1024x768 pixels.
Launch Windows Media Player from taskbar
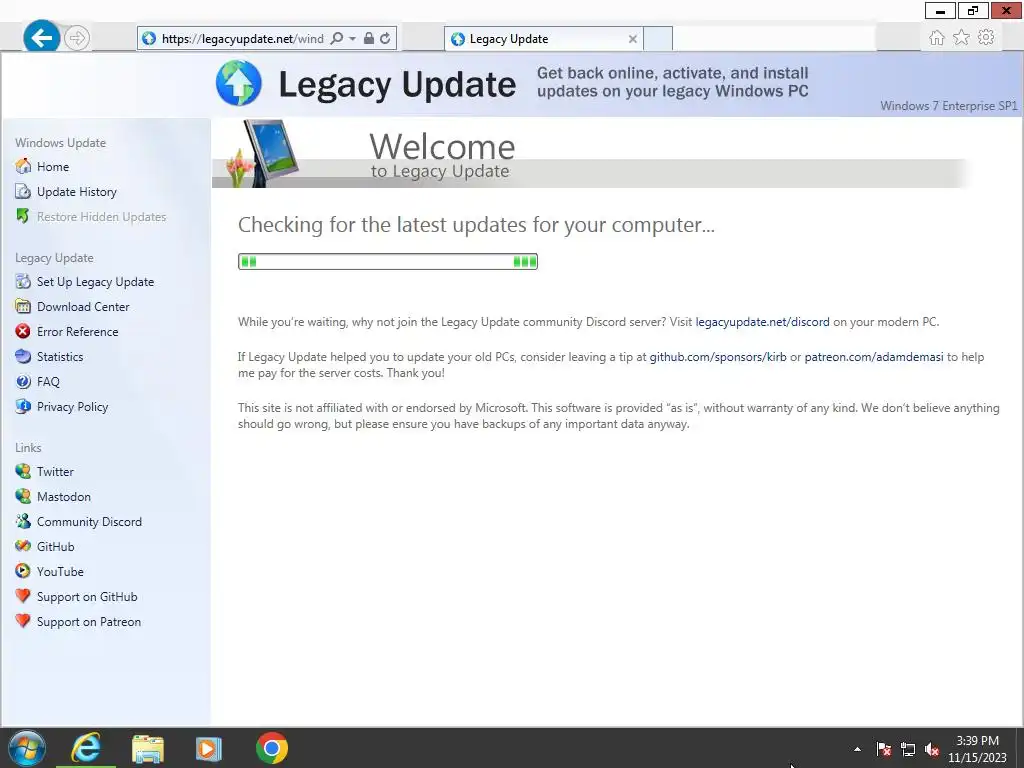(208, 748)
